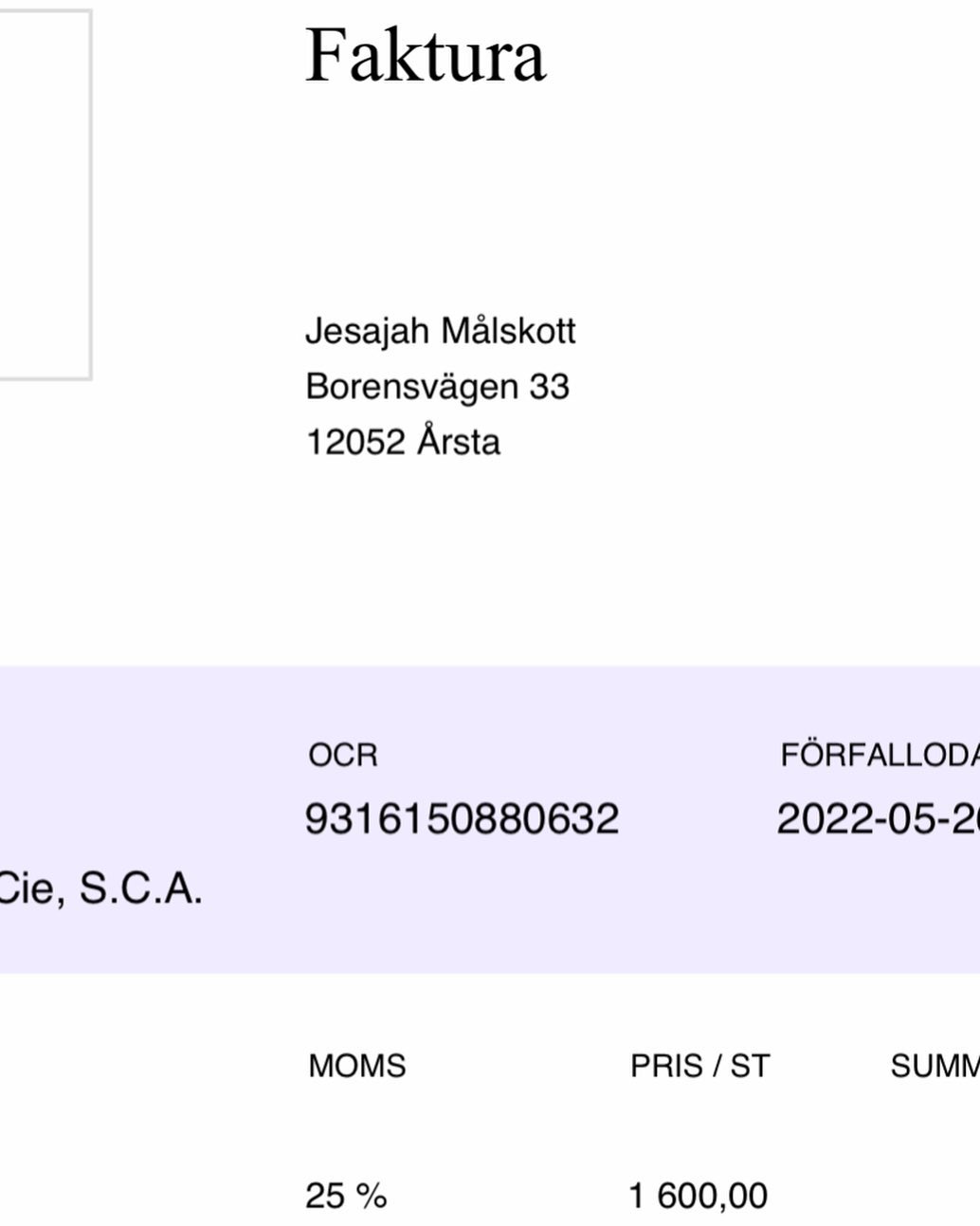Click the MOMS column header
Image resolution: width=980 pixels, height=1226 pixels.
[x=356, y=1067]
